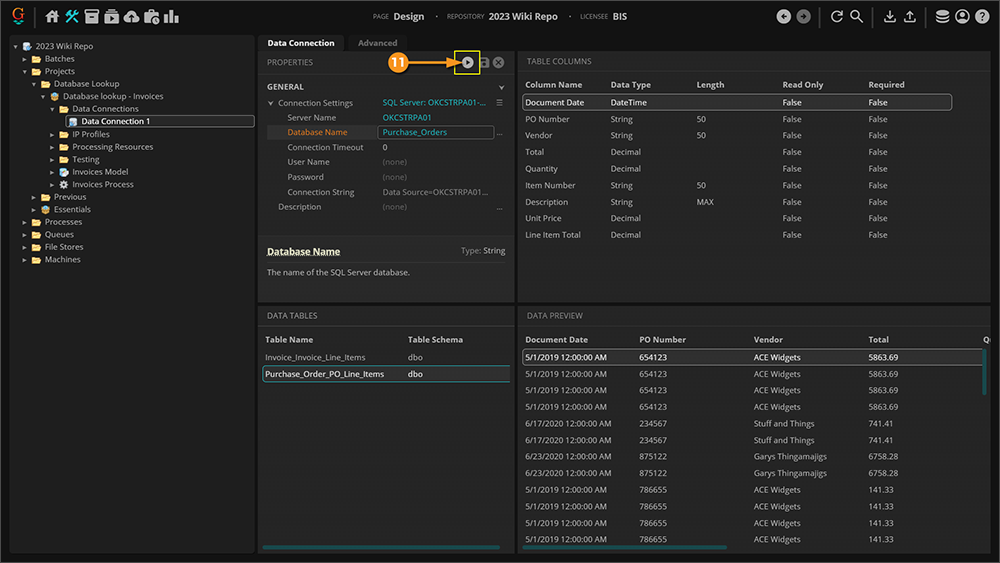Click the database stack icon

click(x=942, y=17)
